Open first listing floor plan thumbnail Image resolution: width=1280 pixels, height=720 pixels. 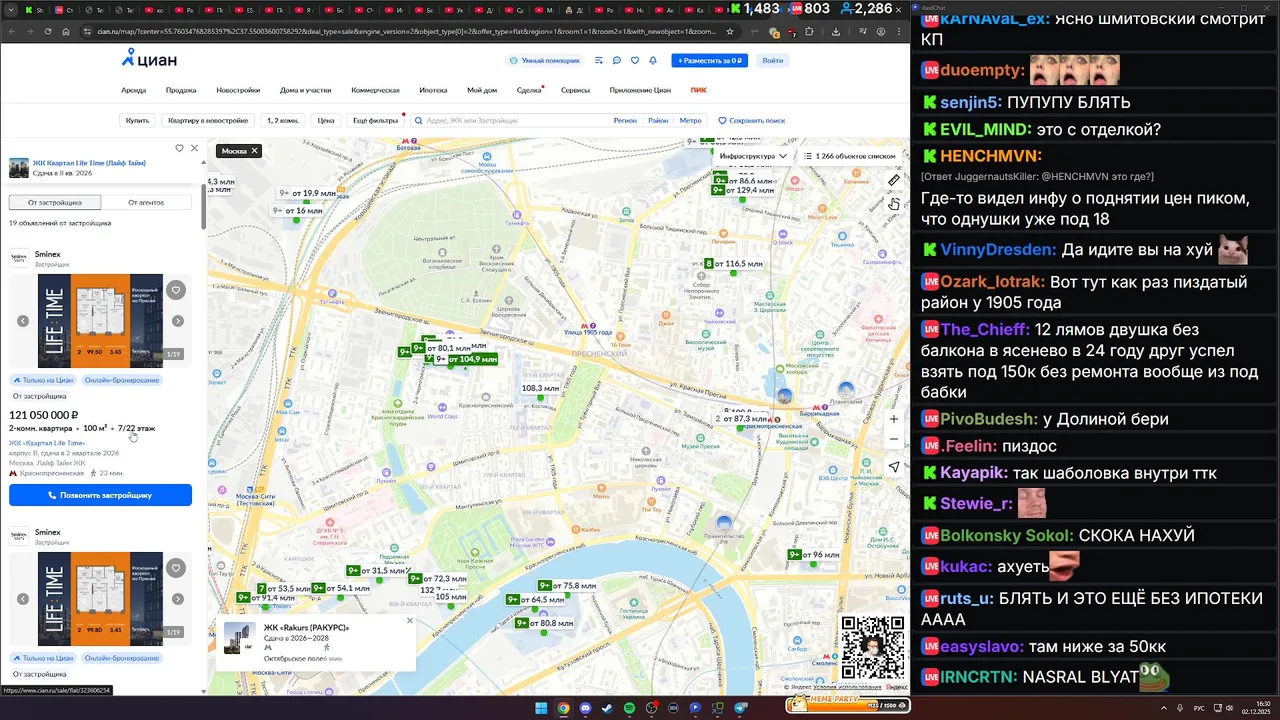click(100, 321)
